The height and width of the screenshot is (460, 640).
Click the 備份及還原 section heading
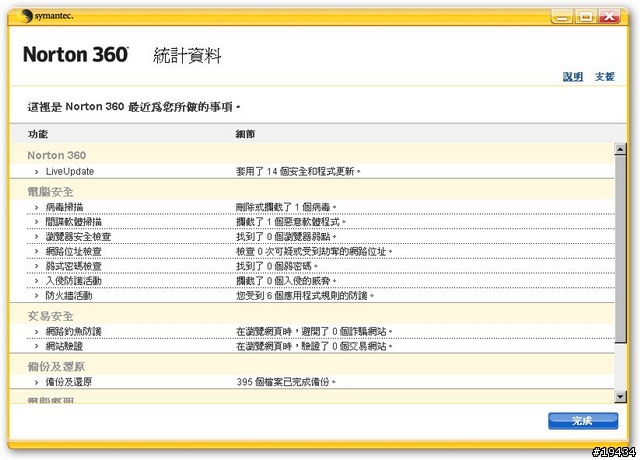click(56, 367)
